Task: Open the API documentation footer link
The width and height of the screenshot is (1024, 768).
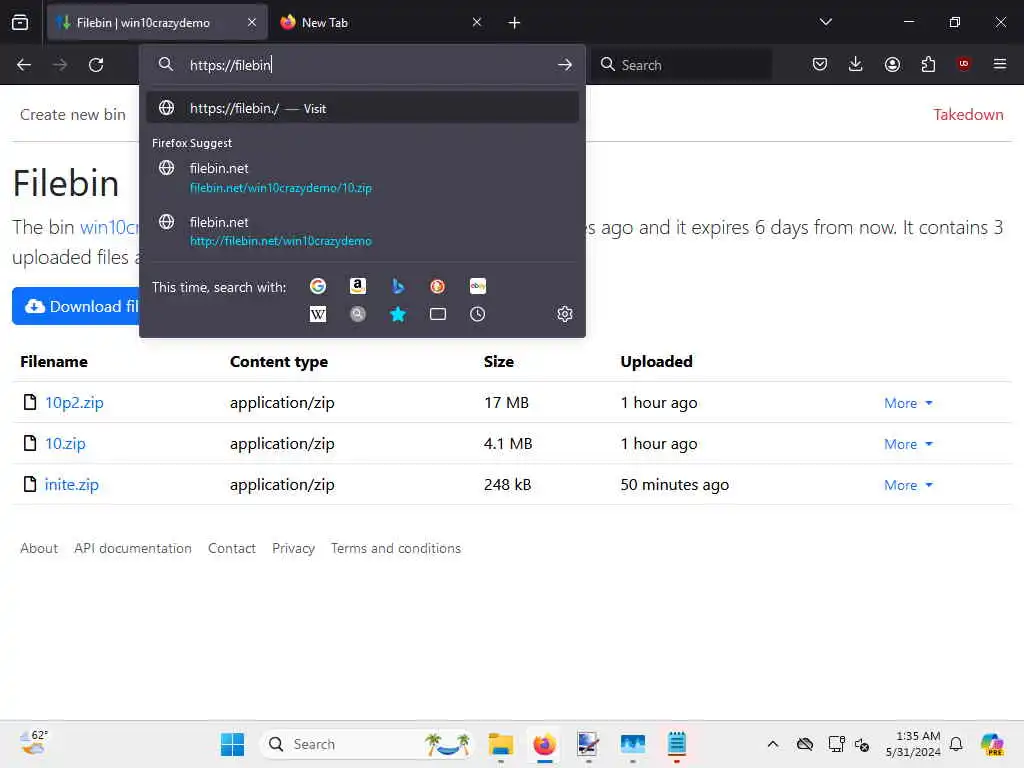Action: tap(133, 548)
